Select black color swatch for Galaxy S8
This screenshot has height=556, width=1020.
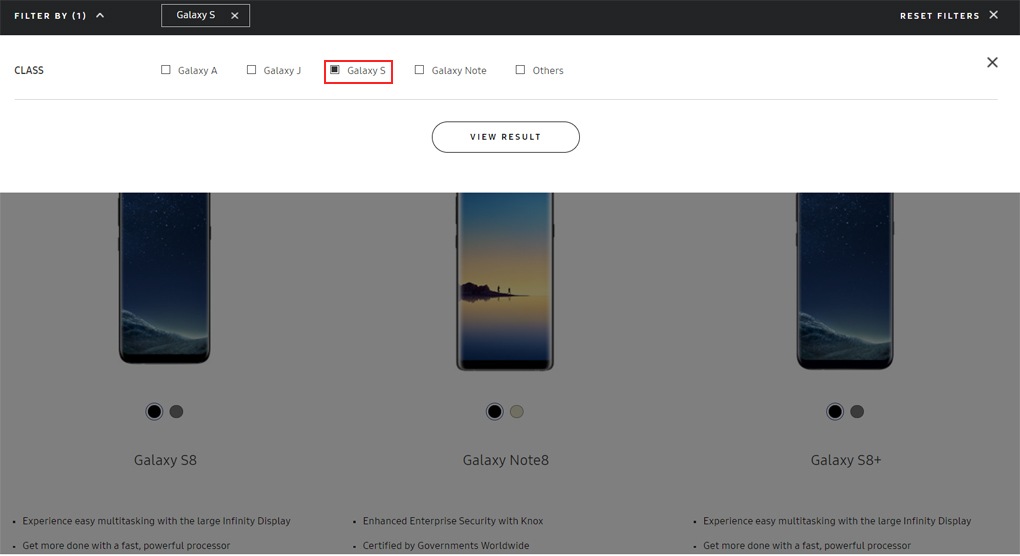coord(154,412)
